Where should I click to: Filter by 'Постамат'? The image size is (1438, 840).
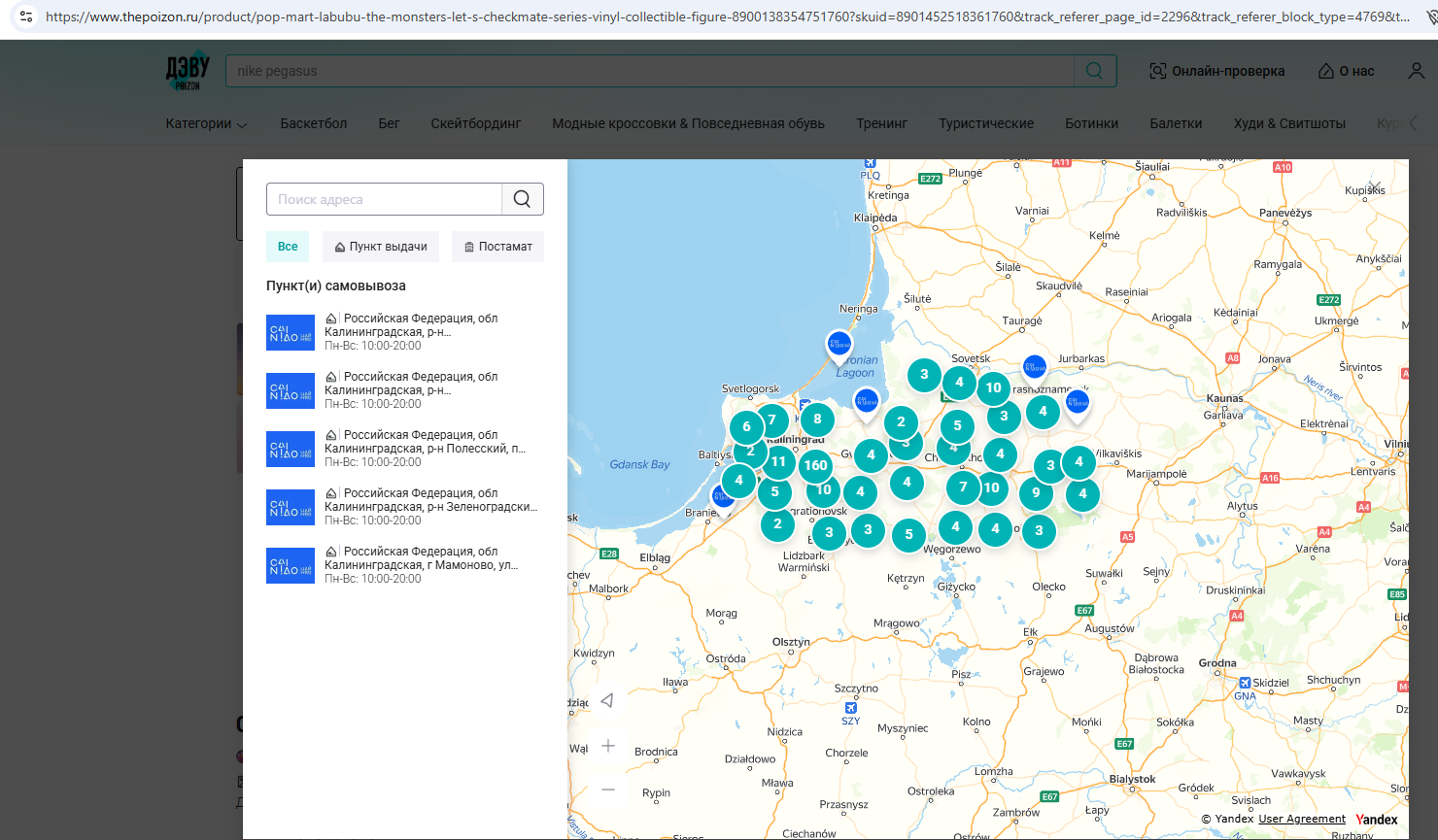(x=498, y=247)
